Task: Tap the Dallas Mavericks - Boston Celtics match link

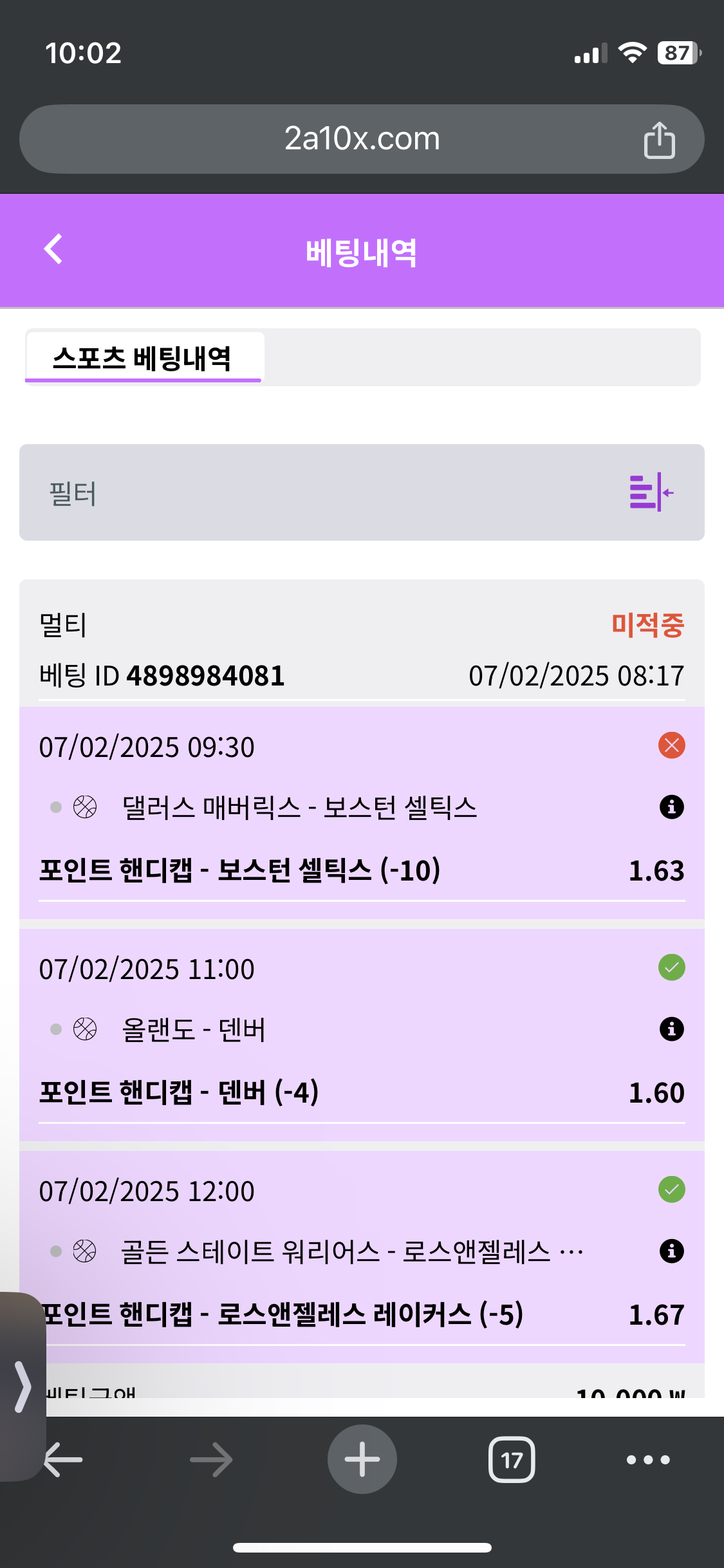Action: point(299,807)
